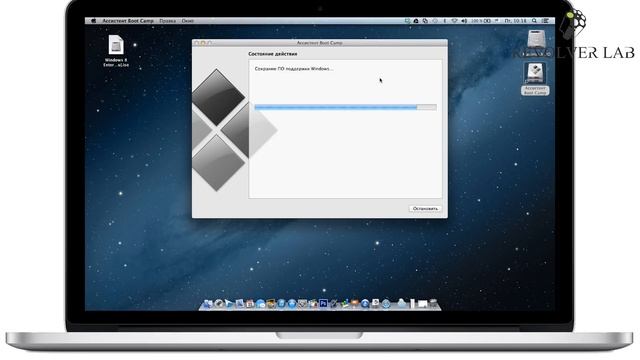Open Photoshop from the Dock

click(x=323, y=304)
